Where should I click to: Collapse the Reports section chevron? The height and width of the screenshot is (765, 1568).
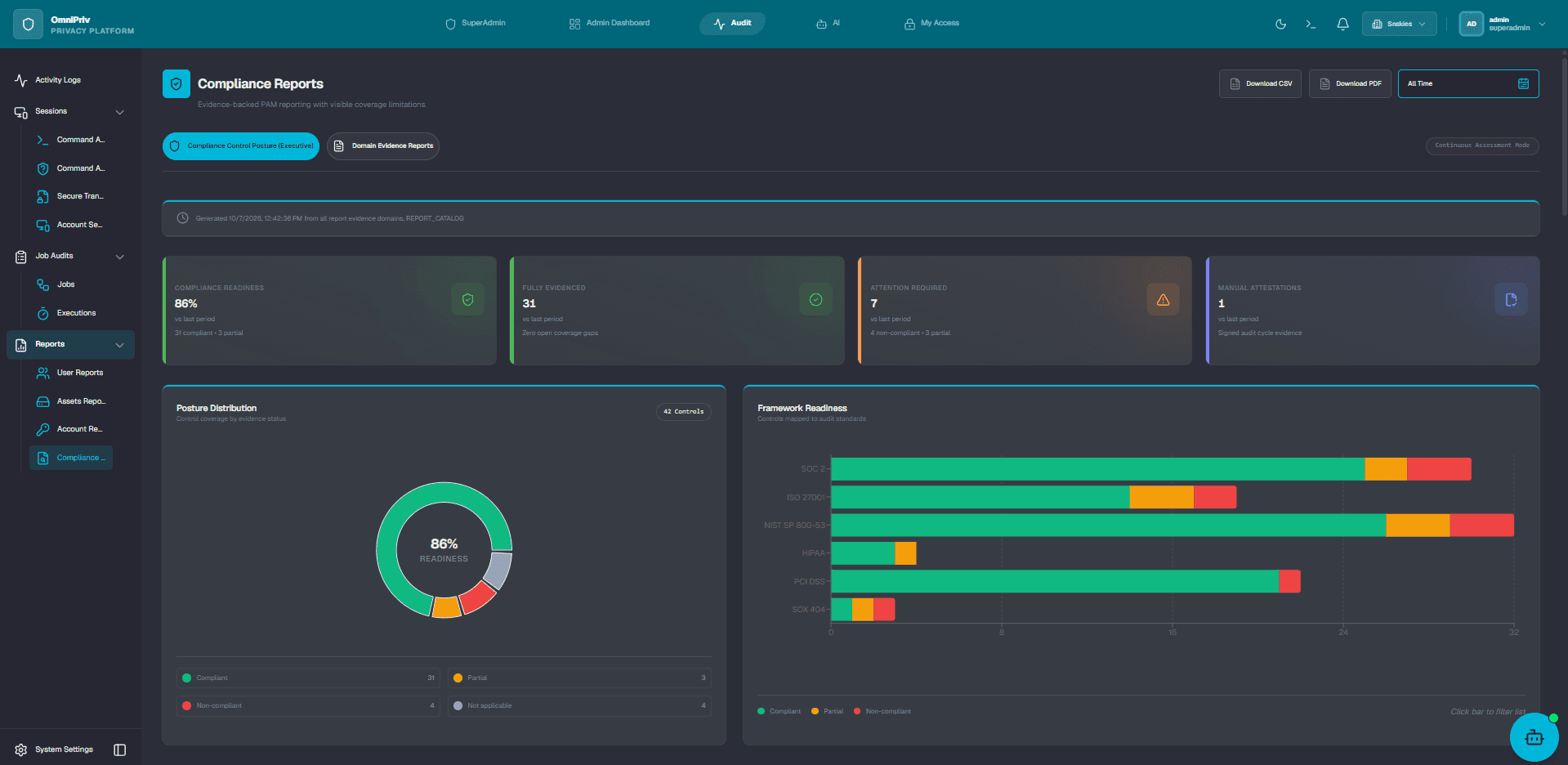coord(120,345)
